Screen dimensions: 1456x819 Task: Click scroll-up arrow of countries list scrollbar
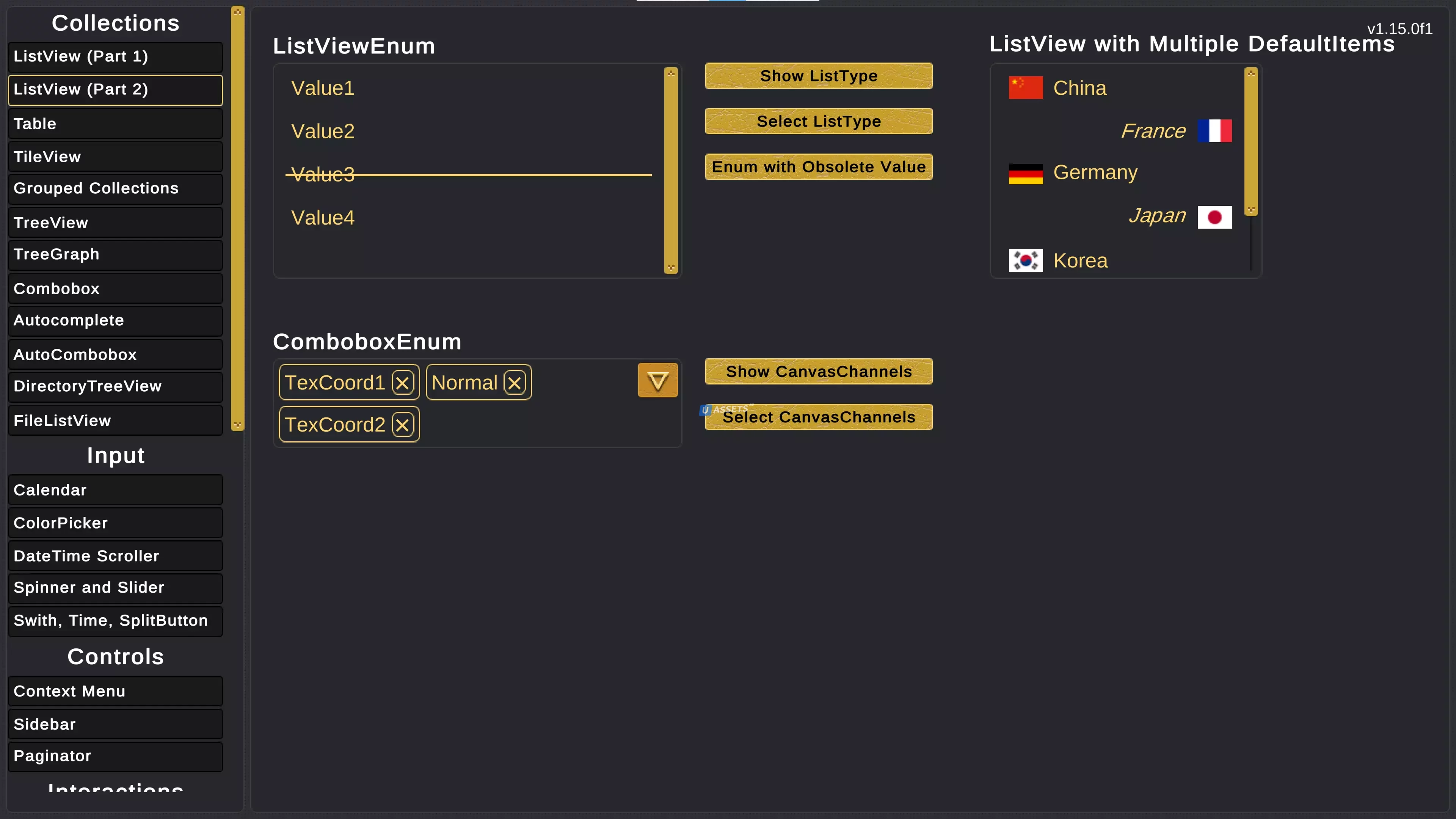(1251, 73)
